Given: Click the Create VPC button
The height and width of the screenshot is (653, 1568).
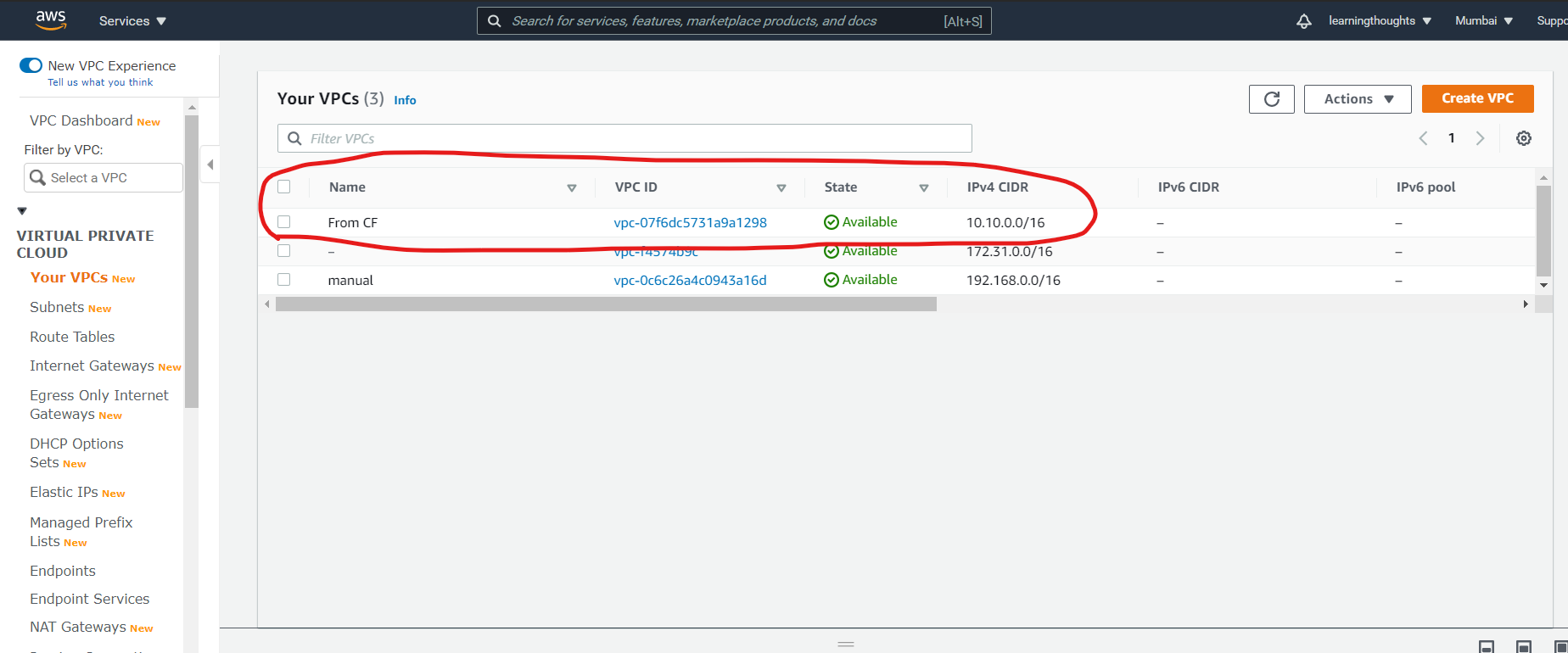Looking at the screenshot, I should click(1477, 98).
